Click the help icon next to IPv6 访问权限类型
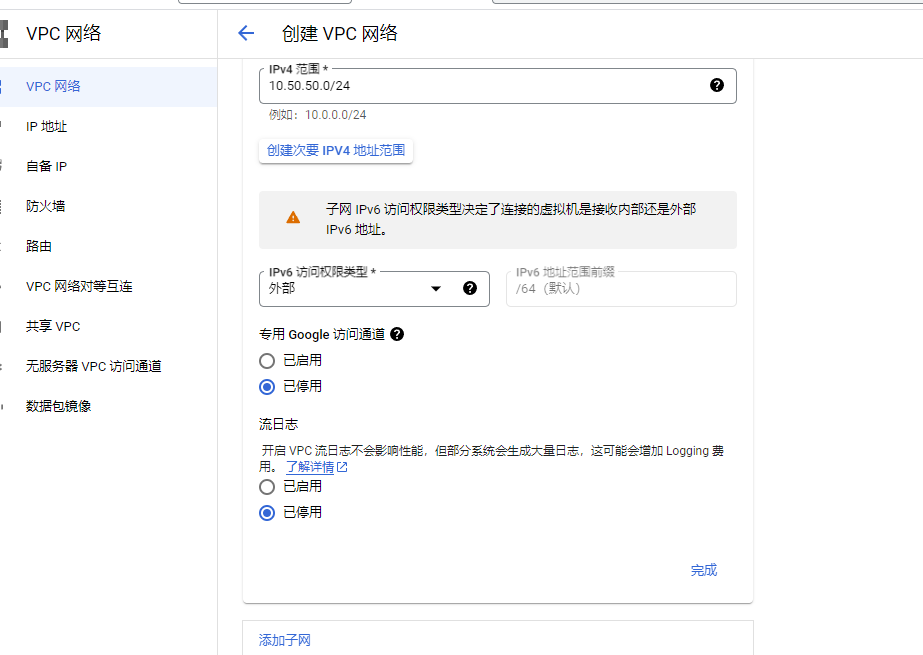 pyautogui.click(x=470, y=288)
